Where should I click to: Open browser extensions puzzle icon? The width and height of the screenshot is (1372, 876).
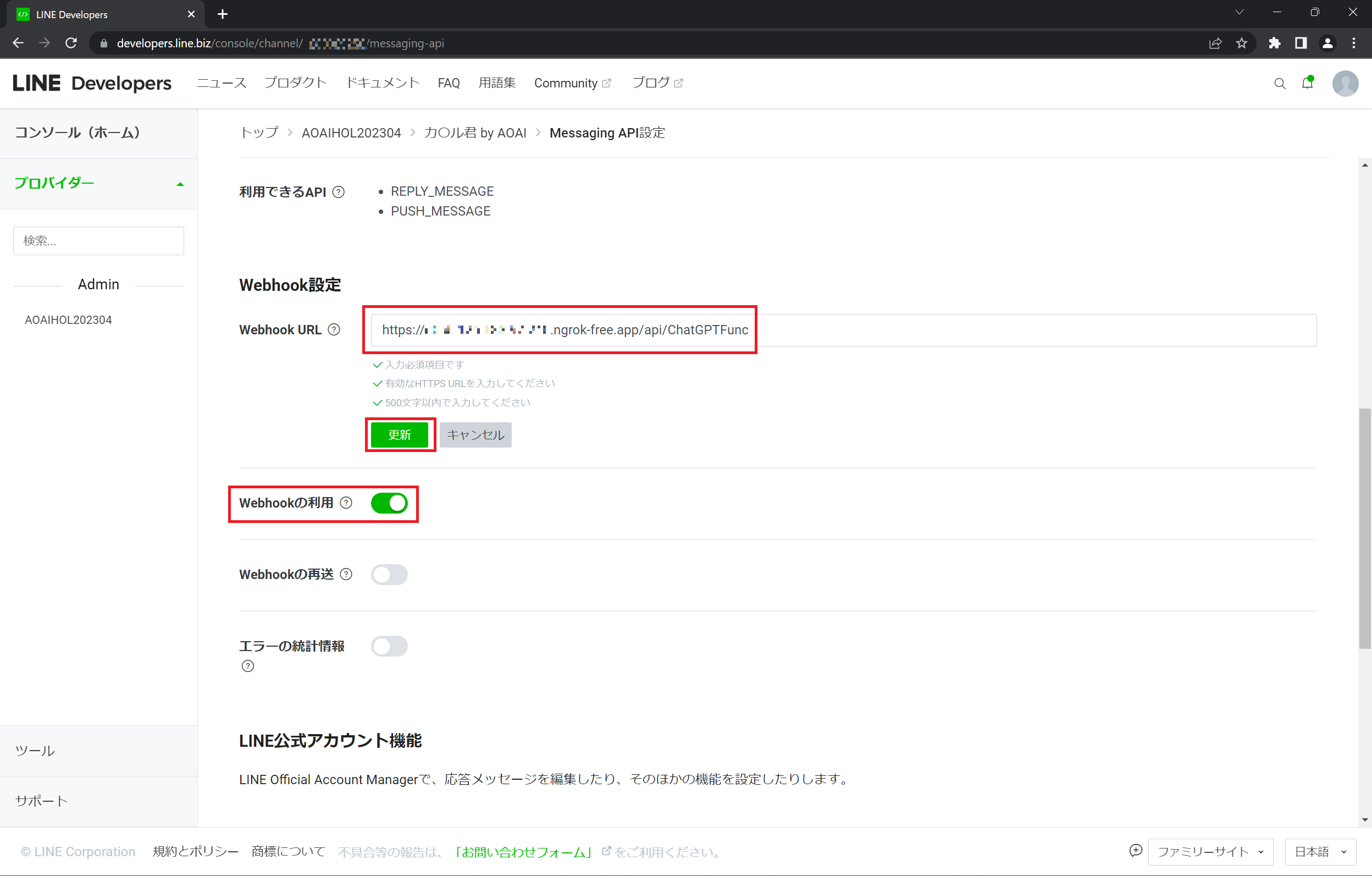tap(1275, 43)
